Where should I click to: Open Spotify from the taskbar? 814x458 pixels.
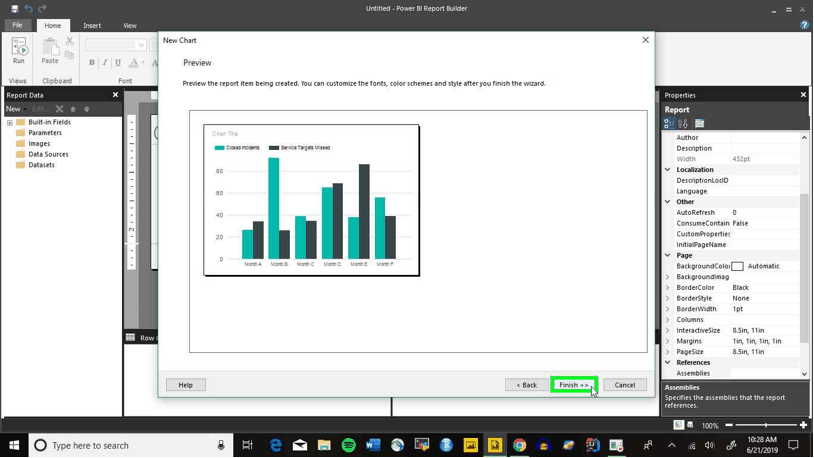(348, 445)
